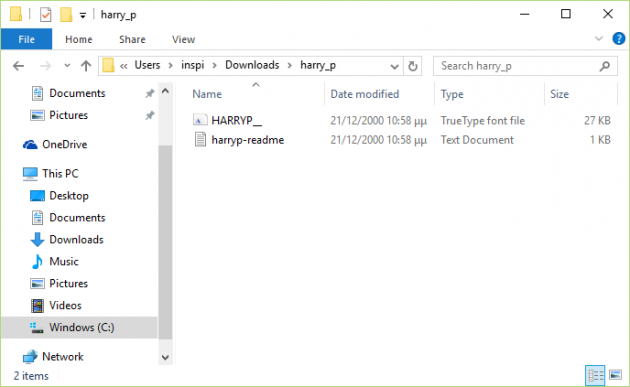
Task: Open the File menu tab
Action: pyautogui.click(x=27, y=39)
